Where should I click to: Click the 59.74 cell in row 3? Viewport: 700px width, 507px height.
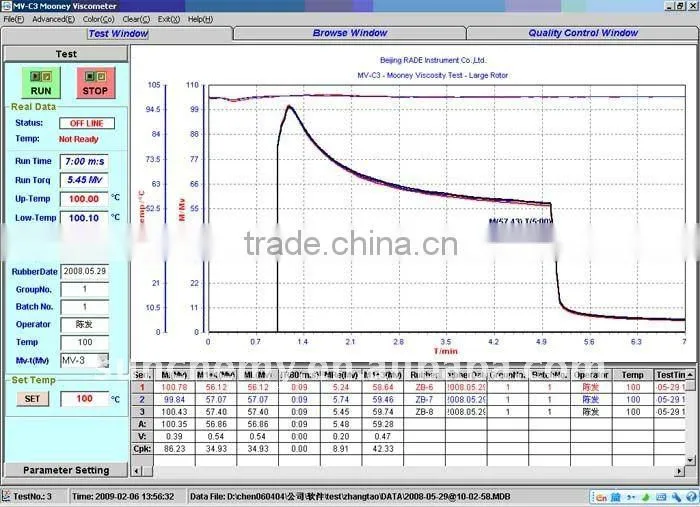click(383, 412)
